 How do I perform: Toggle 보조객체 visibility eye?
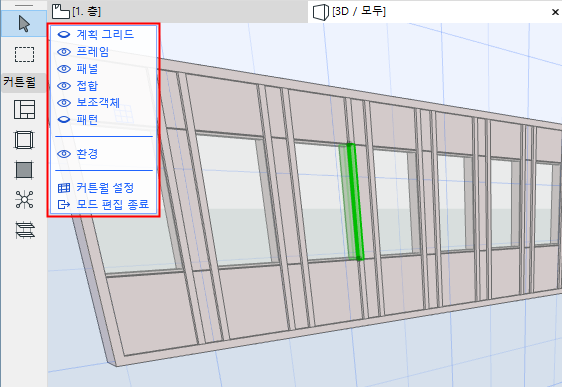(64, 102)
